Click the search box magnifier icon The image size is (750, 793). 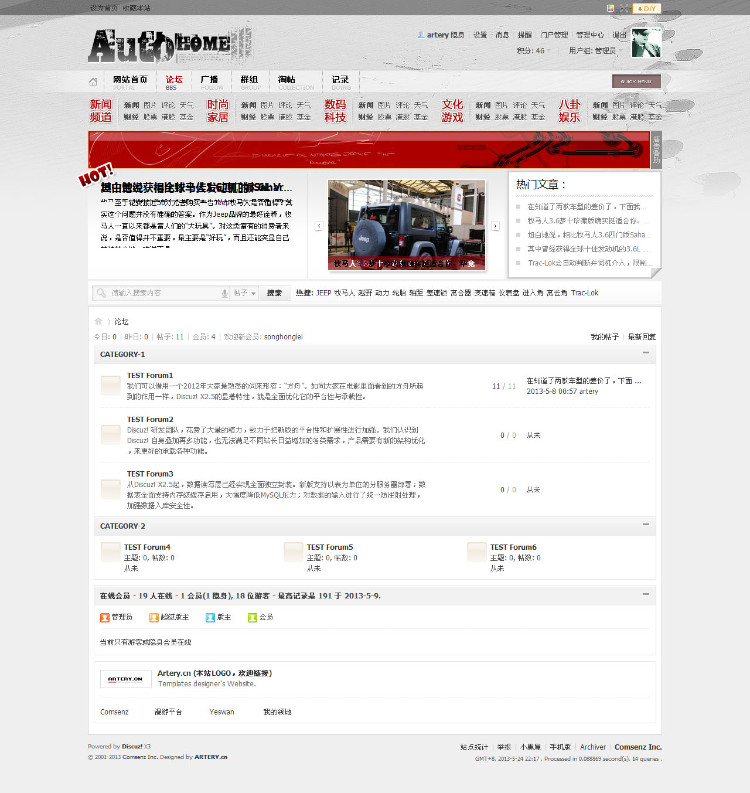101,293
